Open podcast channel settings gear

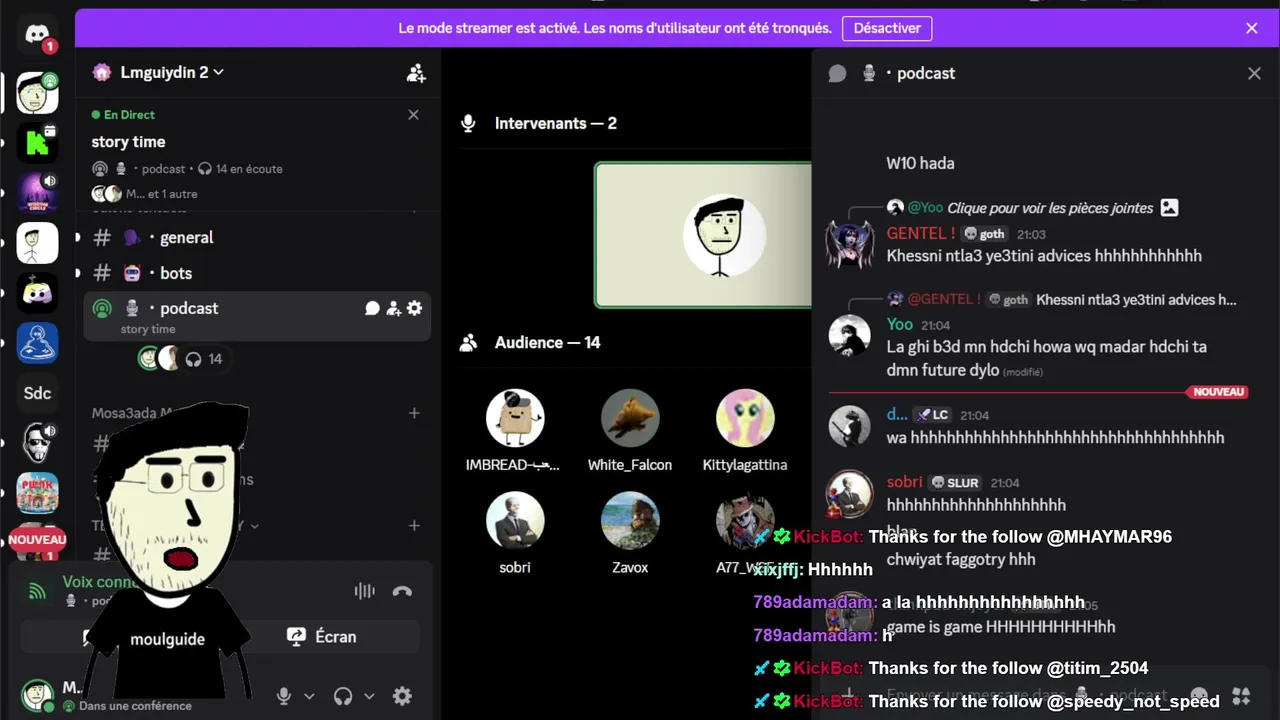point(414,308)
